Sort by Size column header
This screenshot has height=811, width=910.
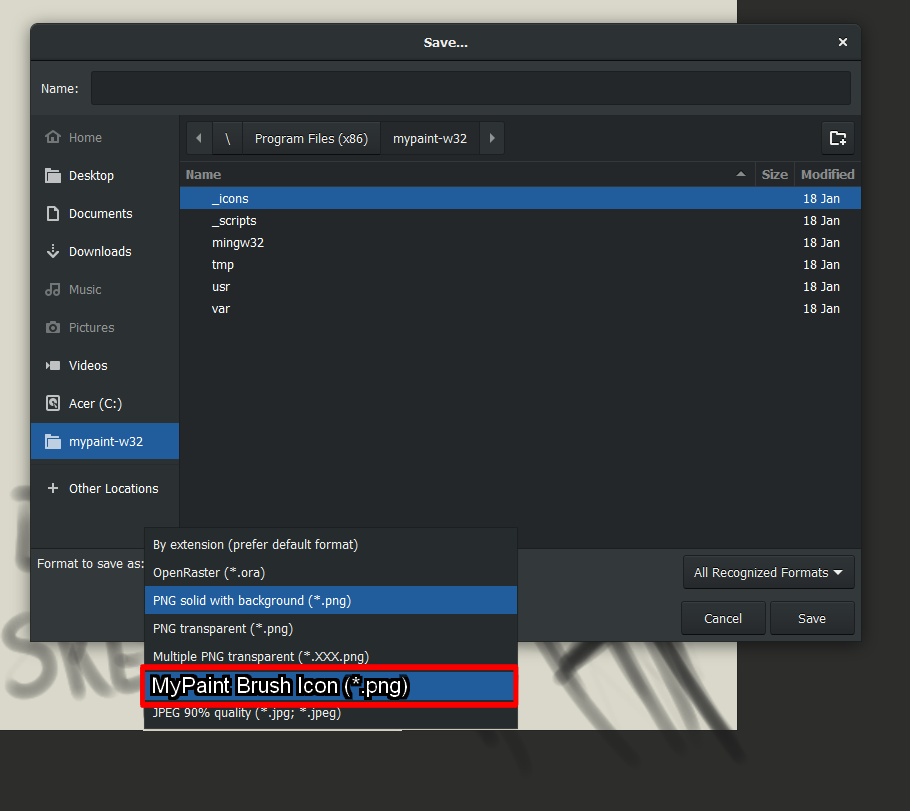tap(774, 174)
